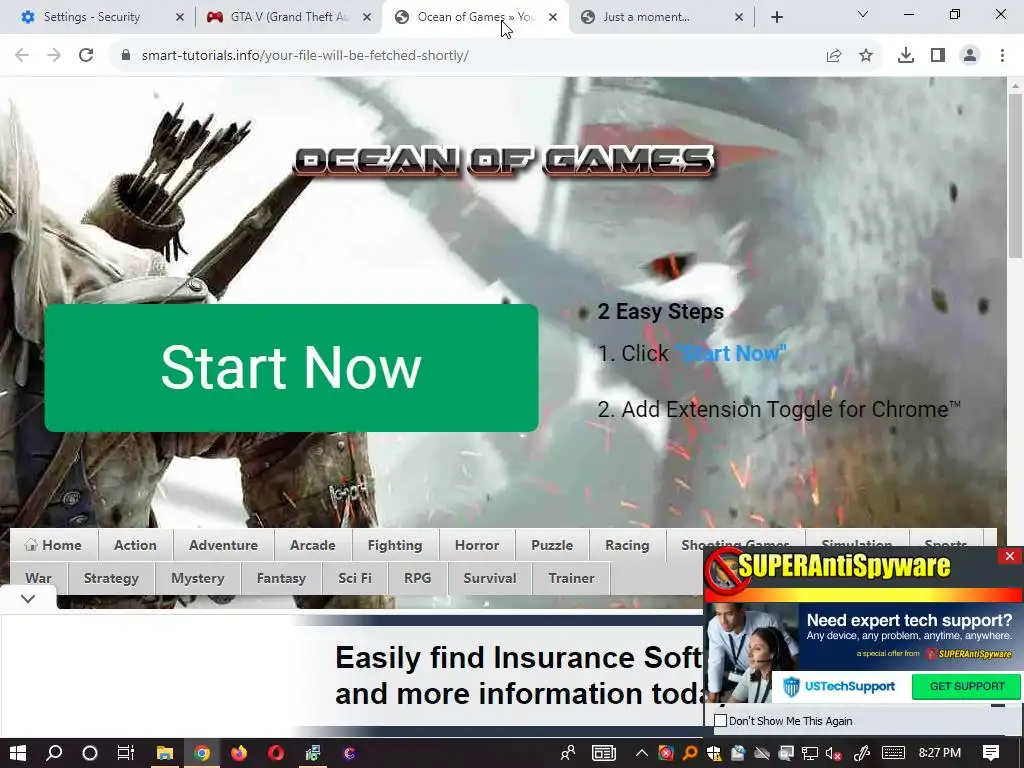
Task: Open File Explorer from taskbar
Action: (165, 753)
